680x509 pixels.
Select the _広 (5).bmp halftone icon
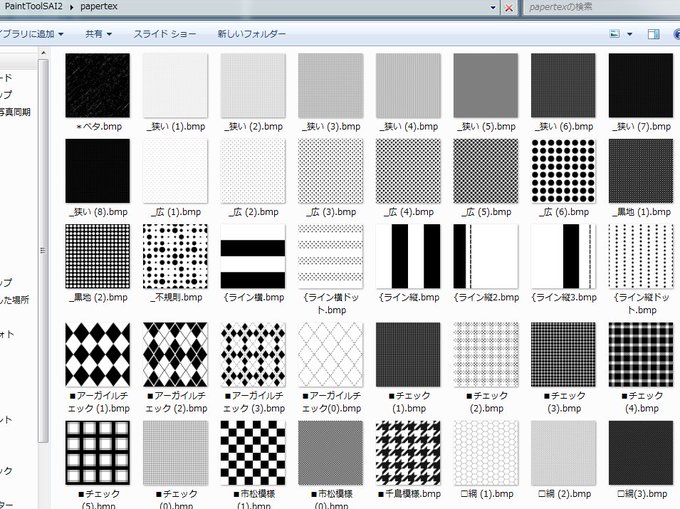tap(486, 171)
